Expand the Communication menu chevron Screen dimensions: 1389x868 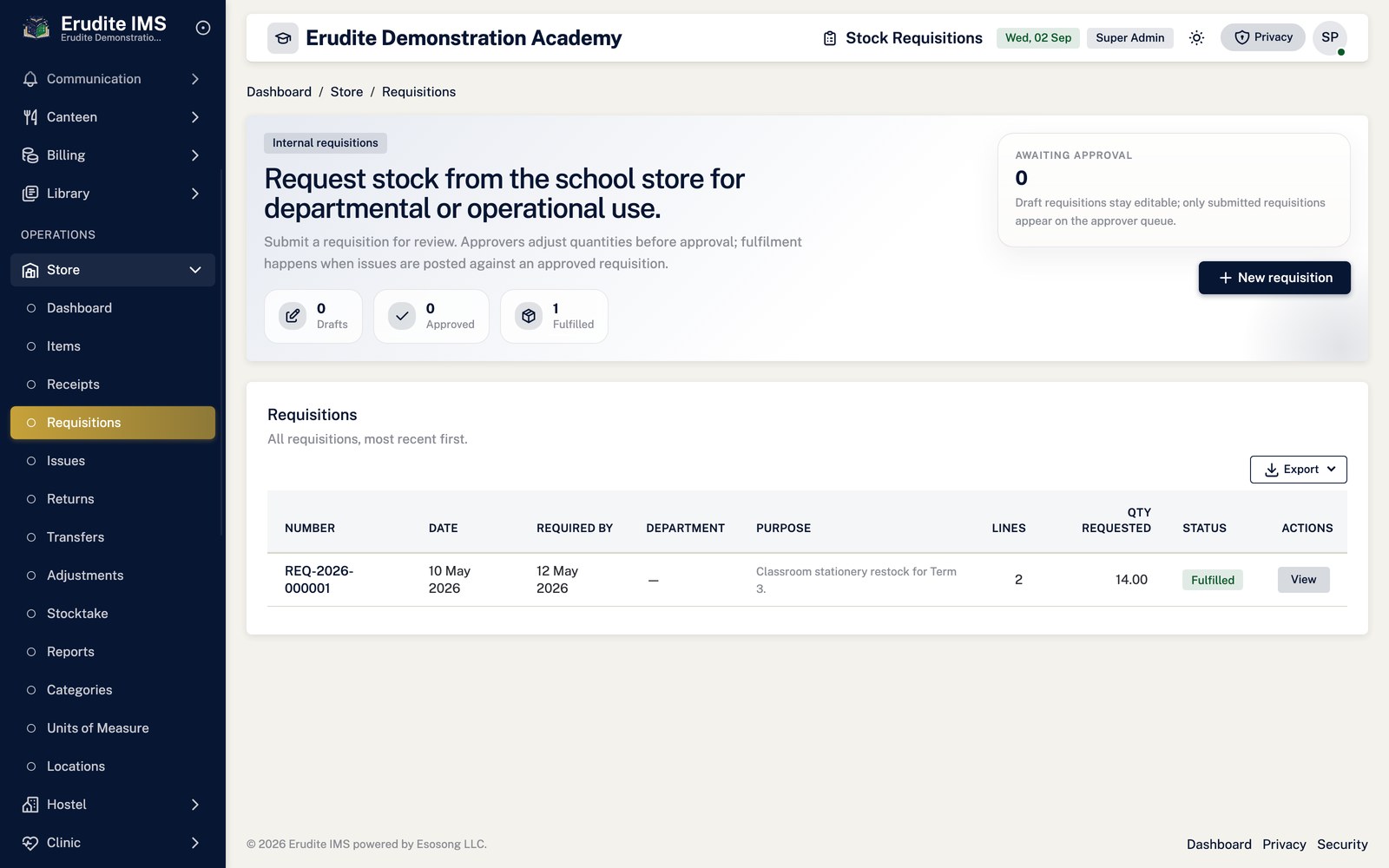click(x=195, y=79)
